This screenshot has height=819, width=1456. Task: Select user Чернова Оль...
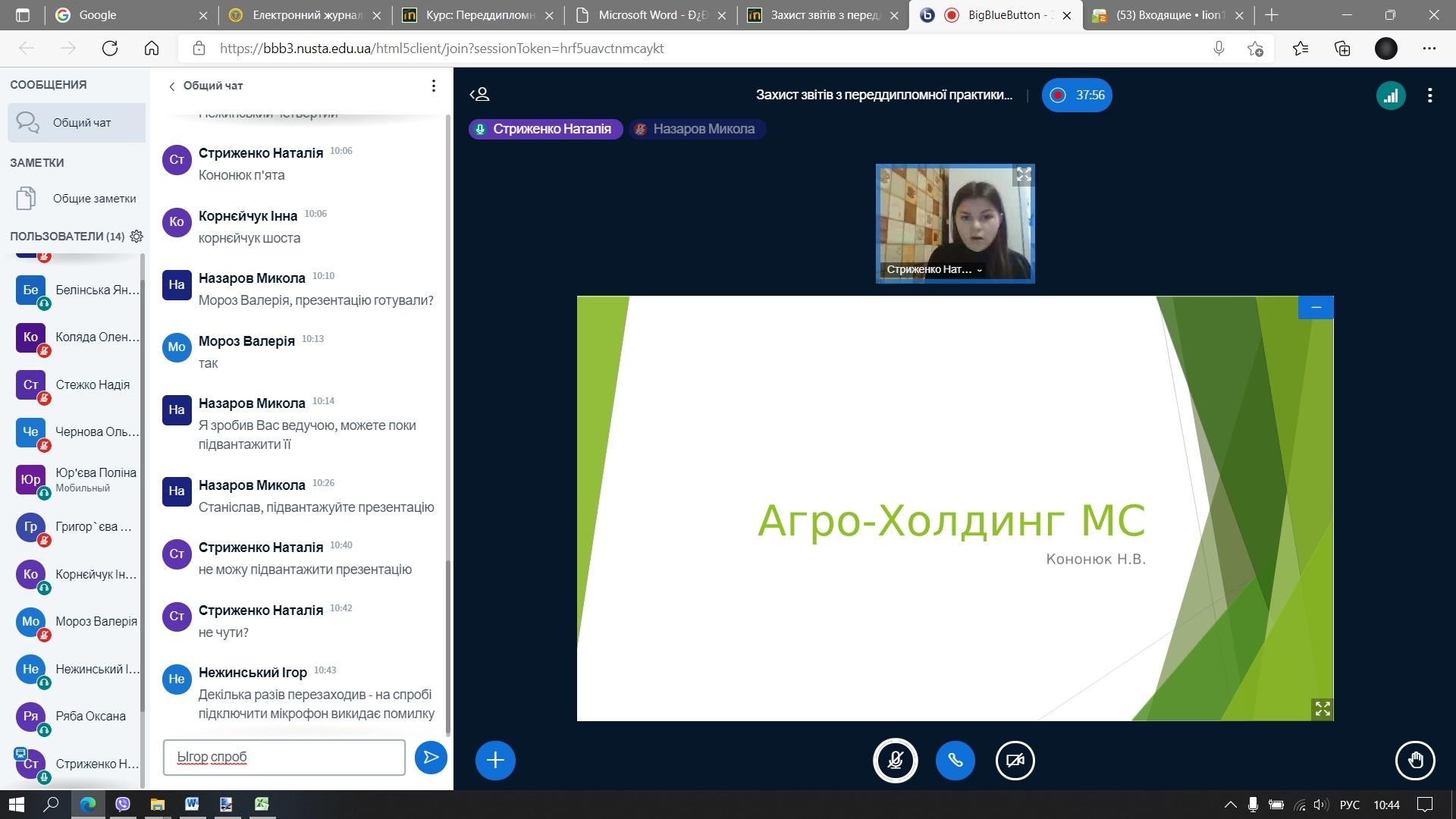tap(77, 432)
